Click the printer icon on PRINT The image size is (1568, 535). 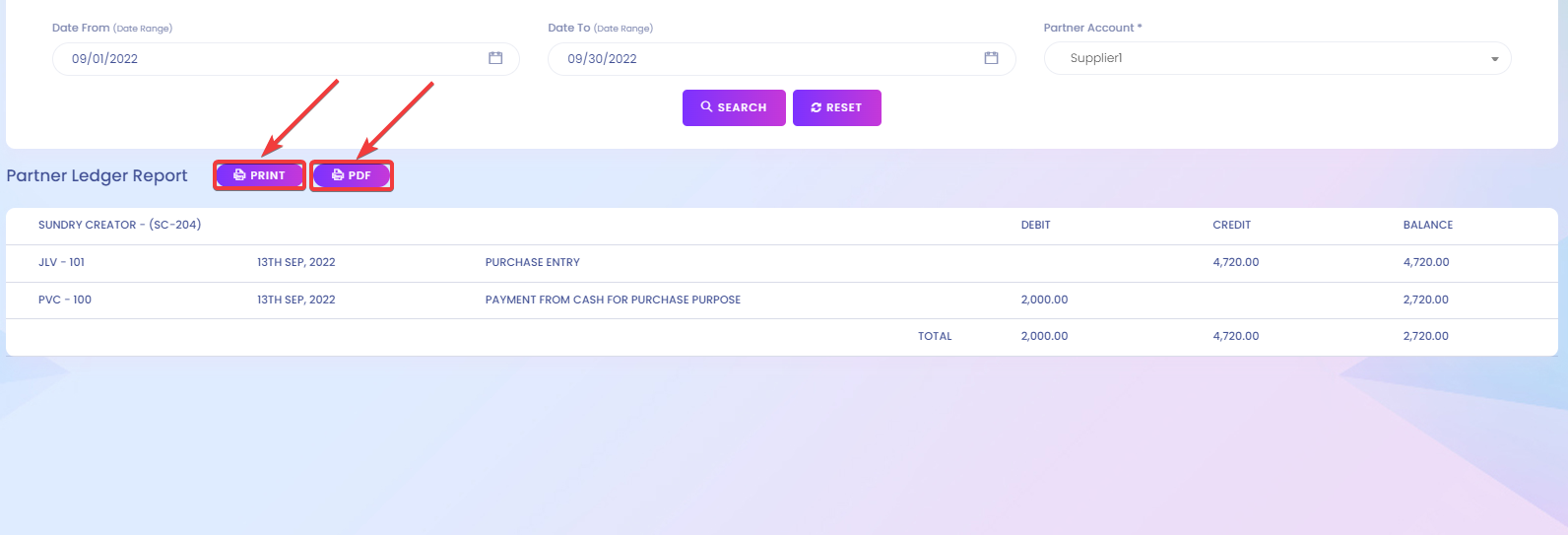(x=239, y=175)
